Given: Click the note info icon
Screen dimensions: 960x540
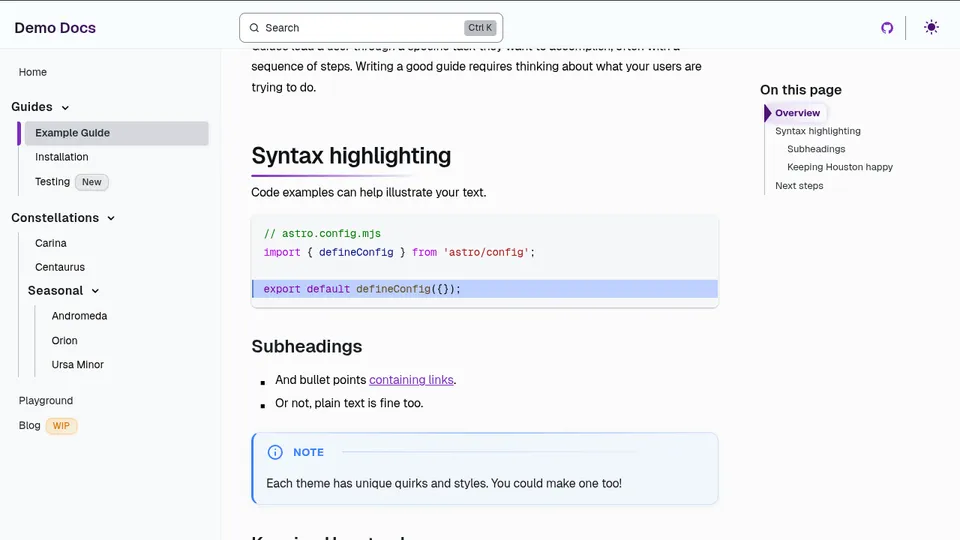Looking at the screenshot, I should (x=275, y=452).
